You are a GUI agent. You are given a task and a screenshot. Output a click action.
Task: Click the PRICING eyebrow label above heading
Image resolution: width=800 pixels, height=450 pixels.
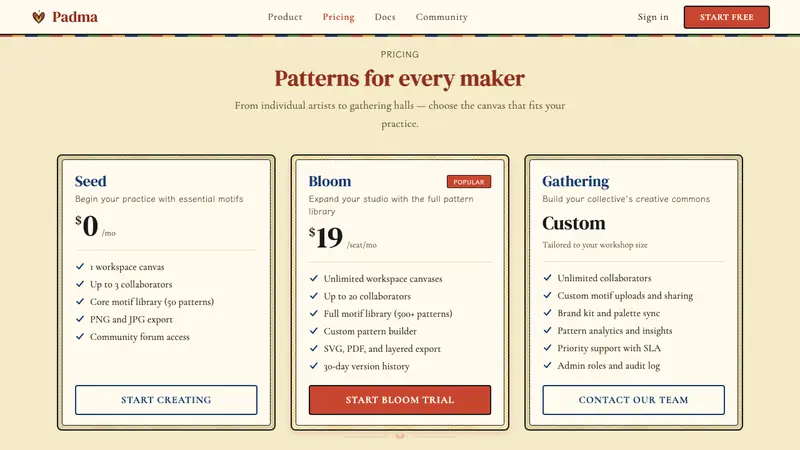(x=399, y=55)
